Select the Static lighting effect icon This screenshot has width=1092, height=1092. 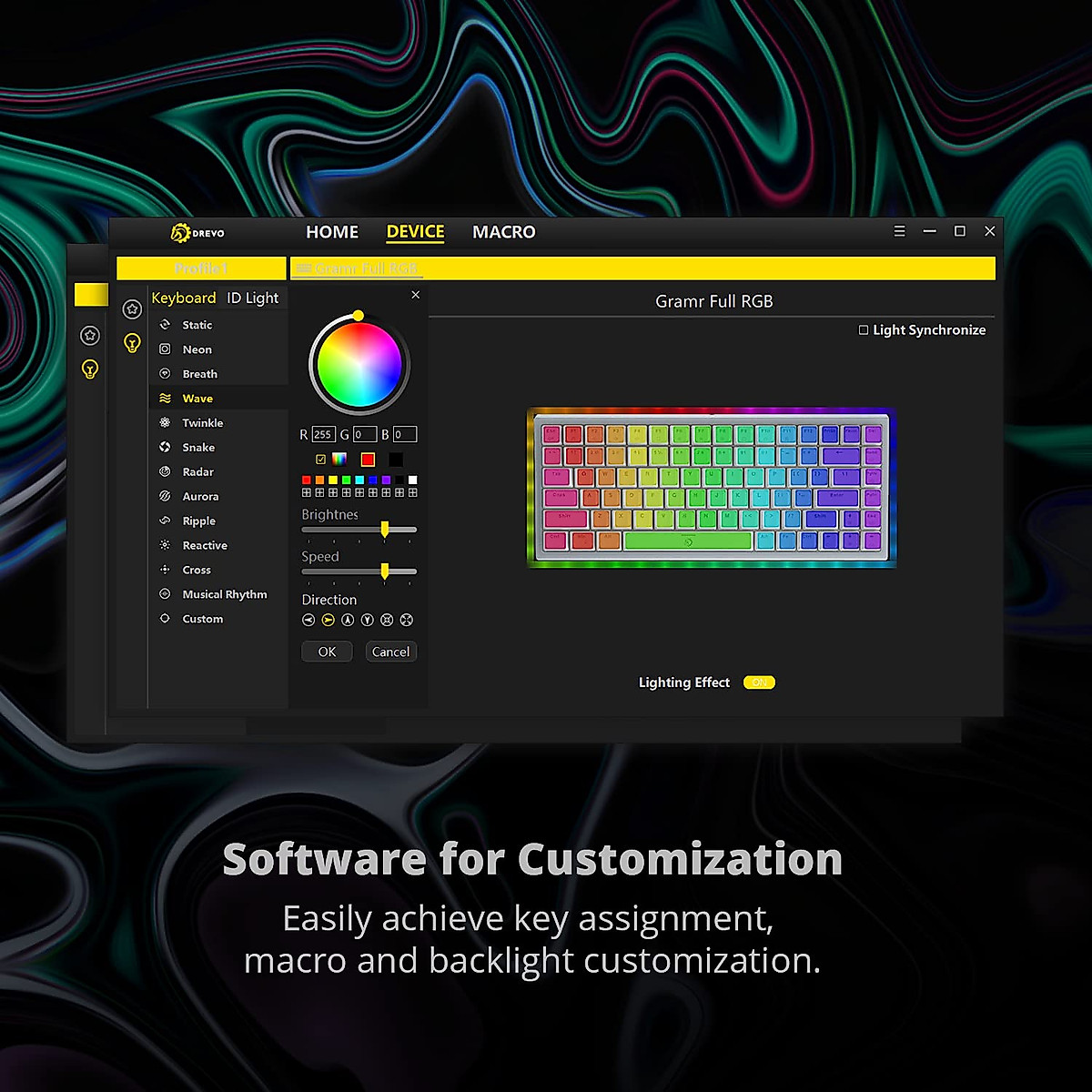coord(165,325)
